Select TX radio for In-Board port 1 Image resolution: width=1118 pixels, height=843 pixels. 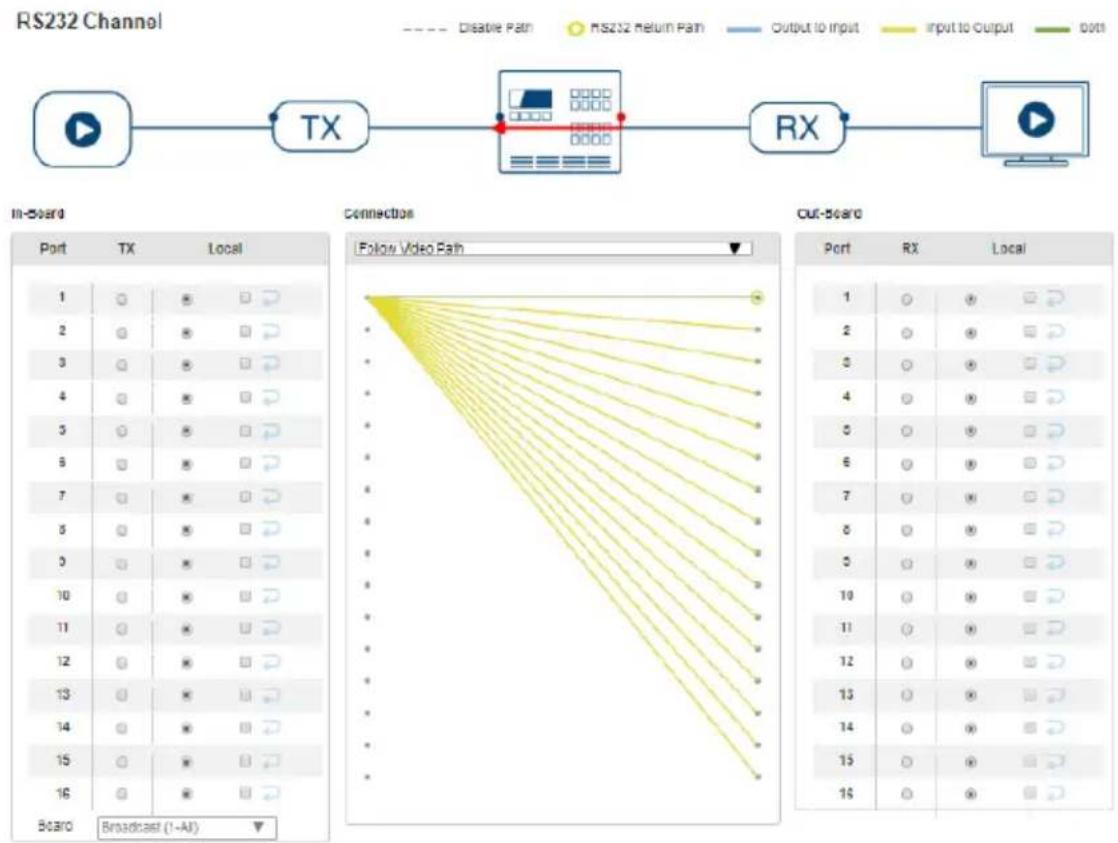(122, 300)
